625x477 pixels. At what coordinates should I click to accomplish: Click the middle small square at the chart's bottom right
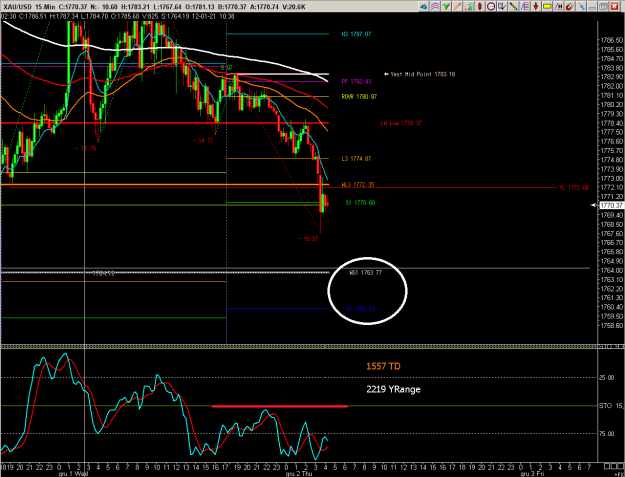pyautogui.click(x=613, y=465)
